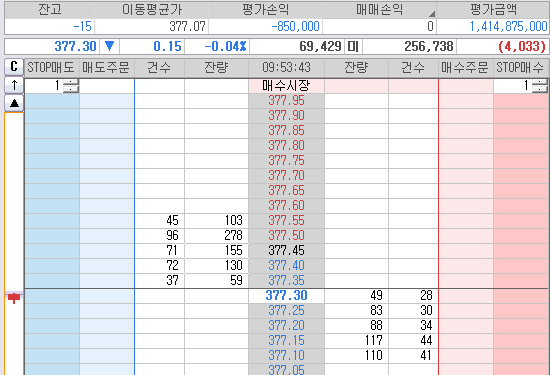Click the open interest value 256,738
Screen dimensions: 550x375
click(429, 46)
